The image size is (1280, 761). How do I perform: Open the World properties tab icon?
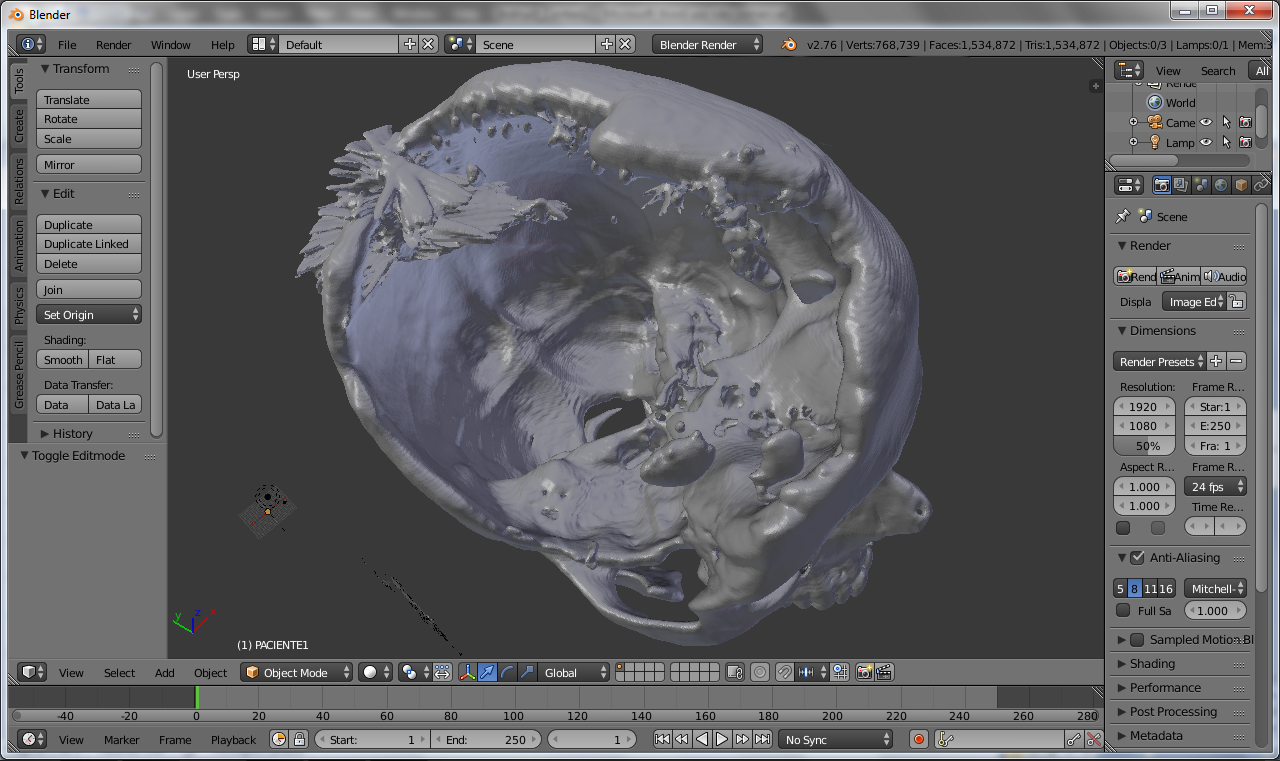(1221, 185)
